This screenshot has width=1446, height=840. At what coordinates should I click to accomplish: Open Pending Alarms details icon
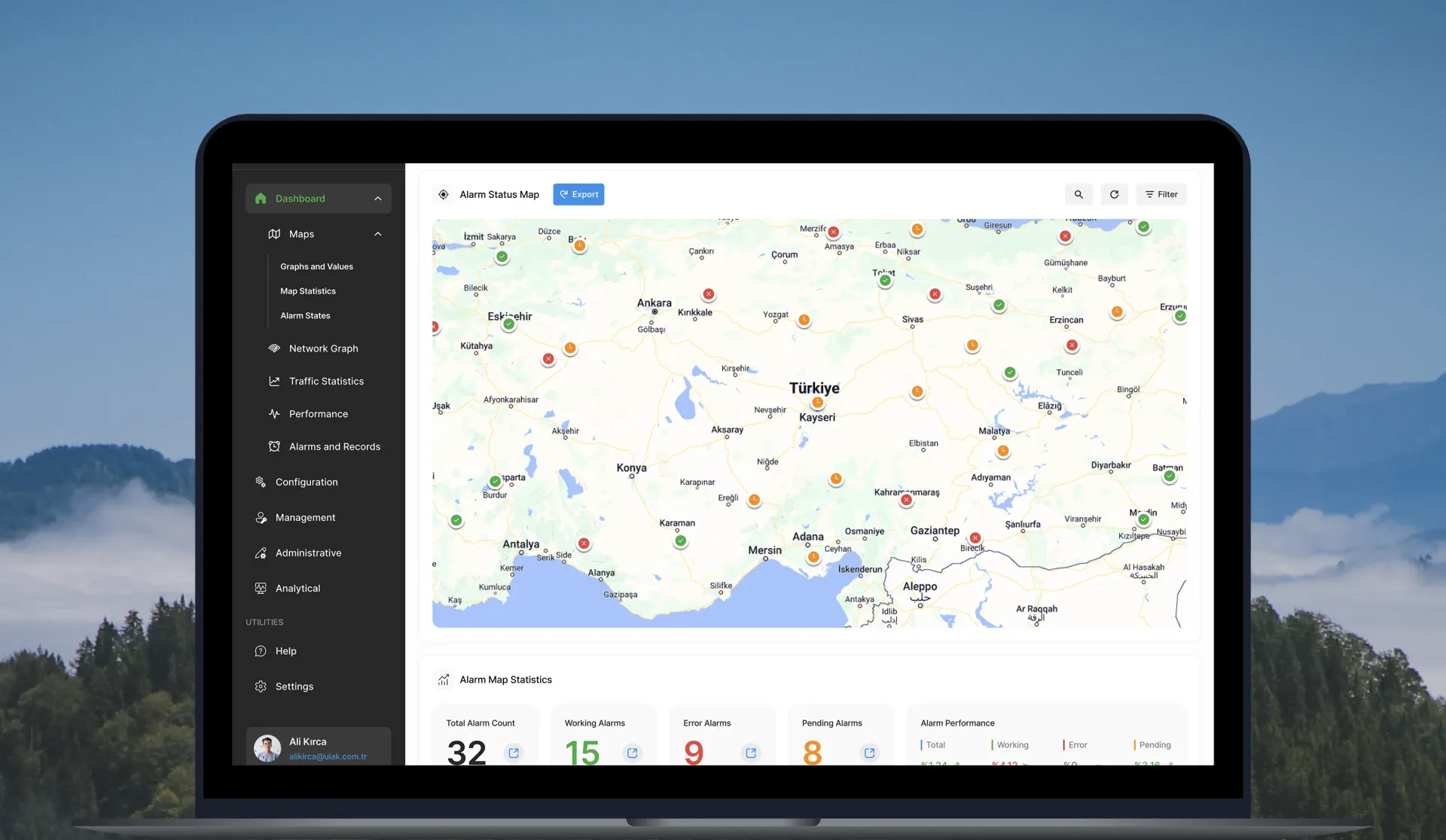870,753
